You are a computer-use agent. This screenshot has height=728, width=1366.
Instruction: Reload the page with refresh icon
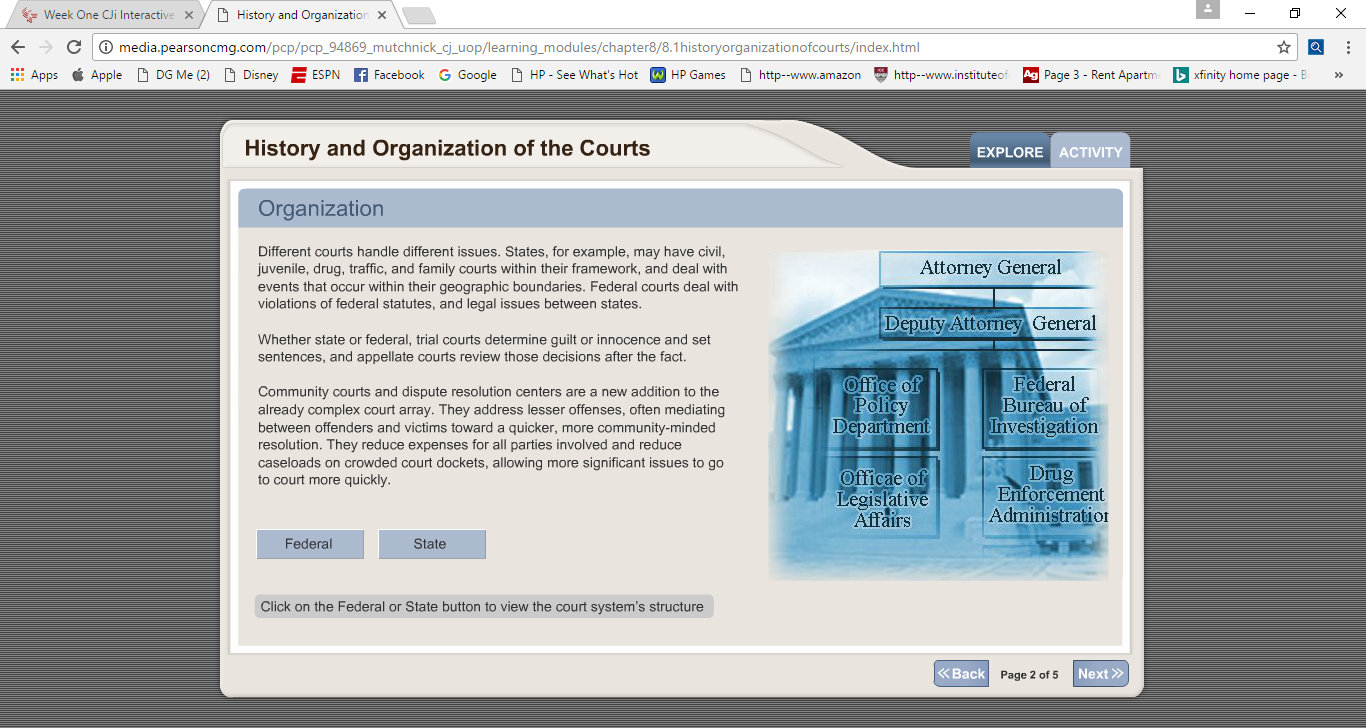point(73,47)
